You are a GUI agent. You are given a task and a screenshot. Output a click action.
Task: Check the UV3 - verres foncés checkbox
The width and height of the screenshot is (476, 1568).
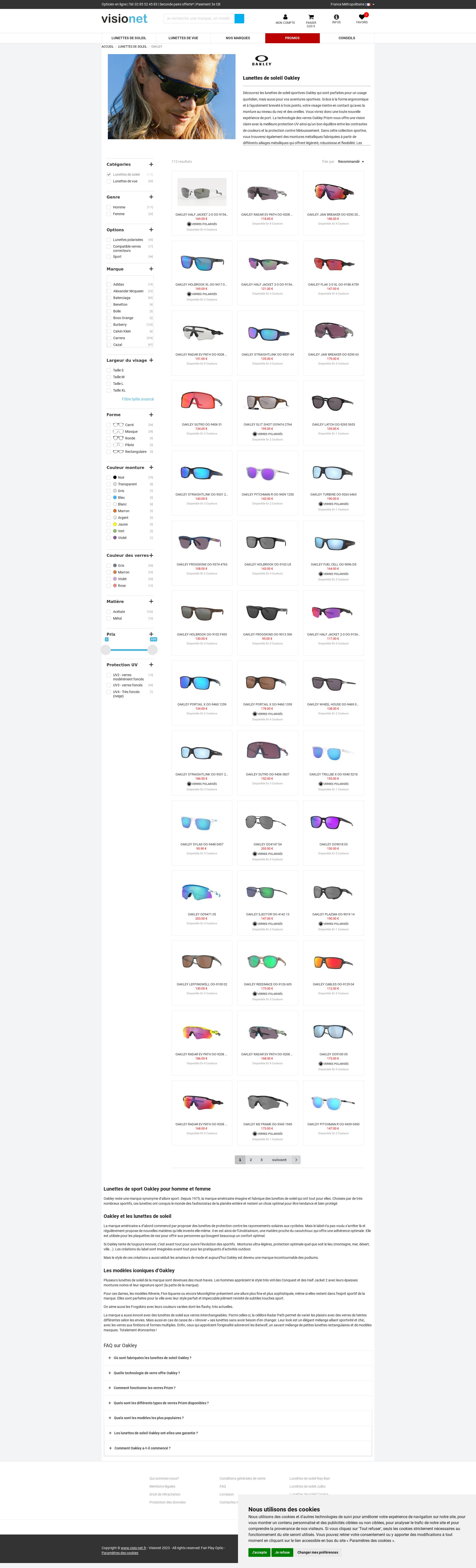point(109,685)
